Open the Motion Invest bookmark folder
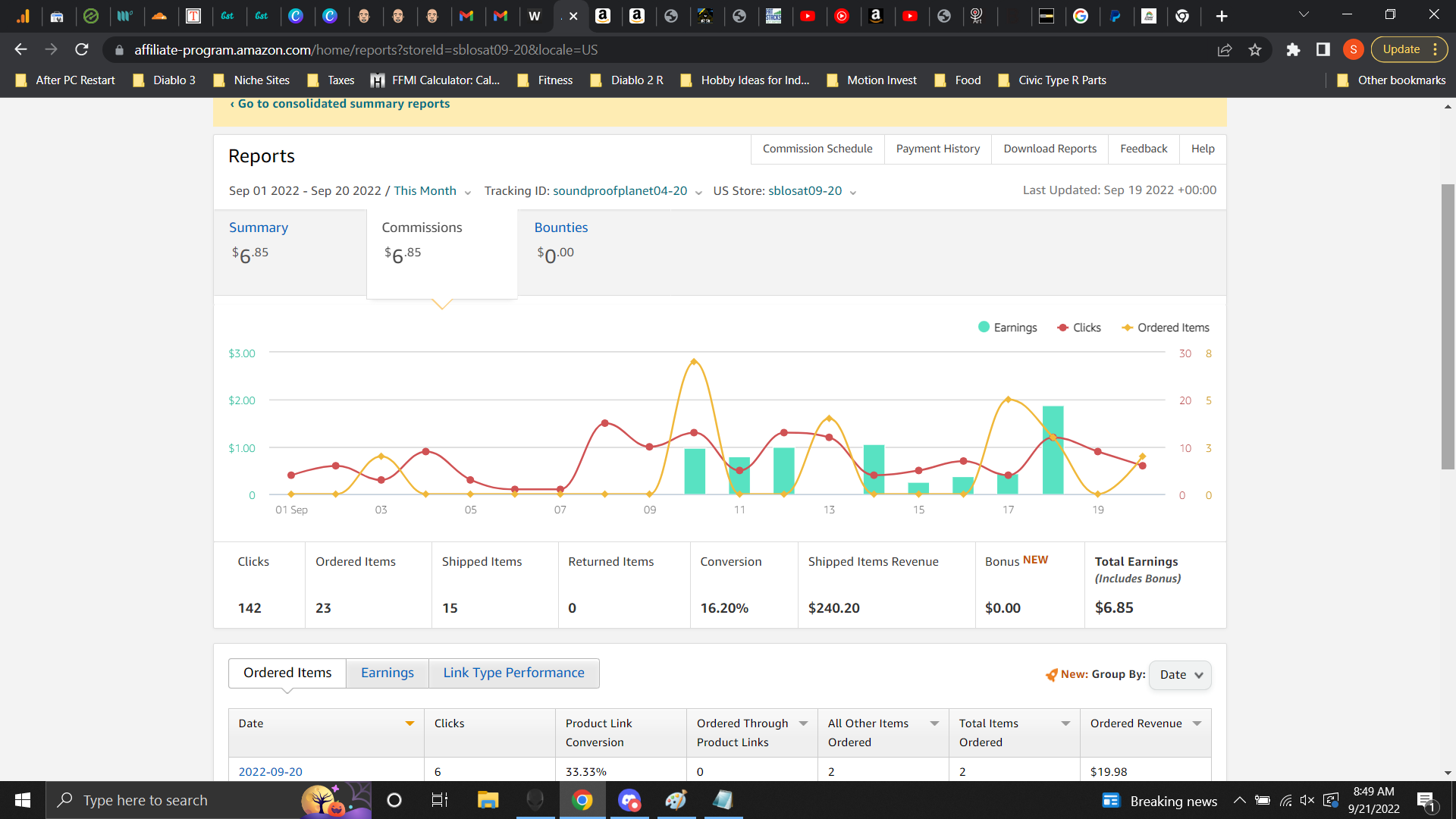Viewport: 1456px width, 819px height. [872, 80]
